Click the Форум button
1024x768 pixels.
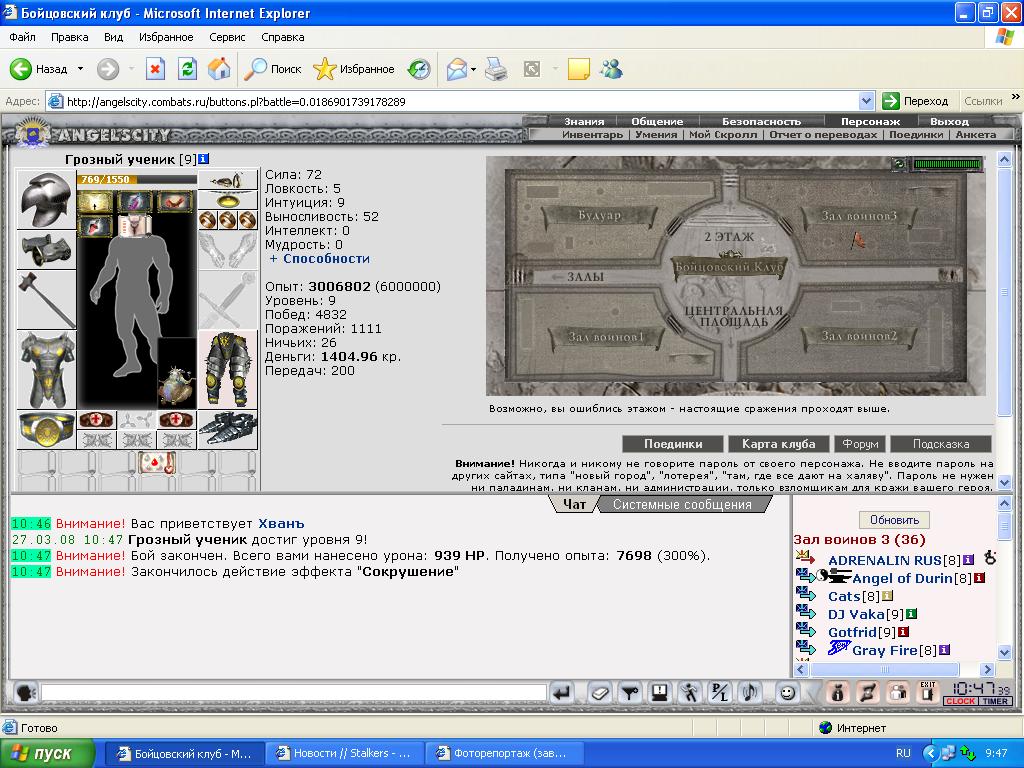click(x=860, y=444)
